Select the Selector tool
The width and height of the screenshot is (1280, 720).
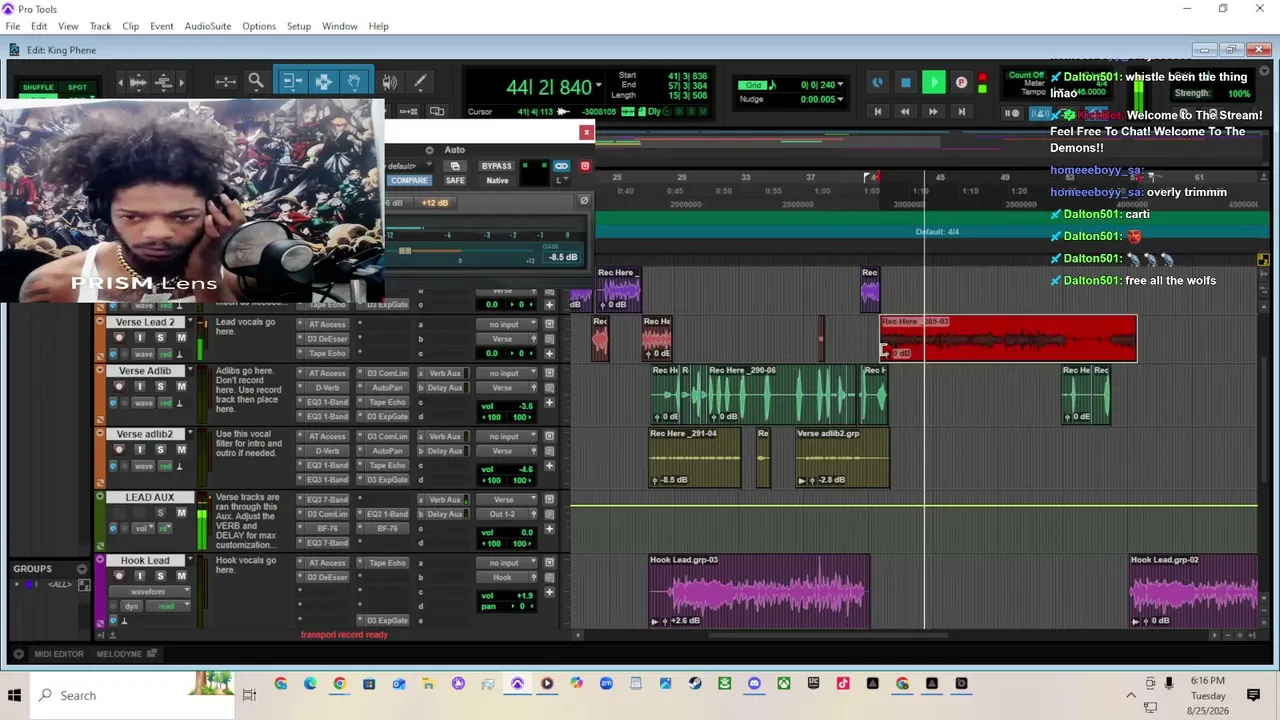[x=323, y=82]
